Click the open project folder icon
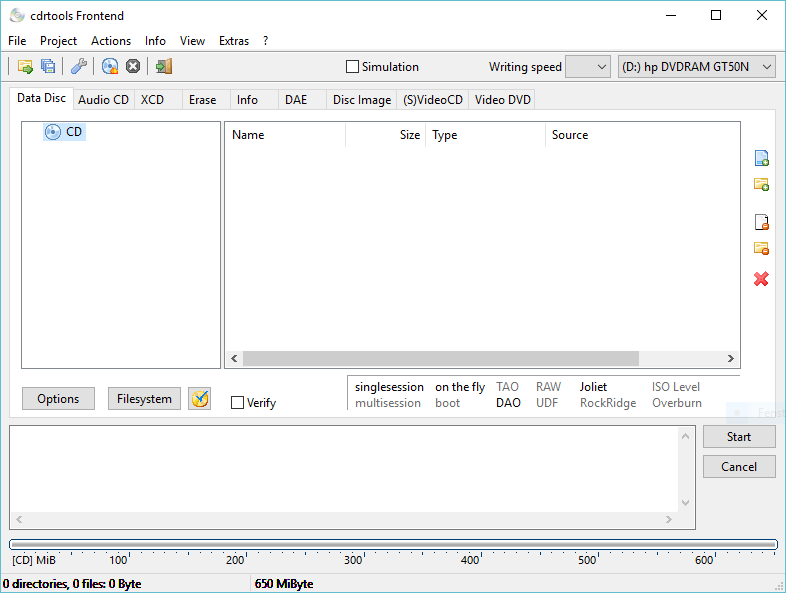 (x=25, y=67)
